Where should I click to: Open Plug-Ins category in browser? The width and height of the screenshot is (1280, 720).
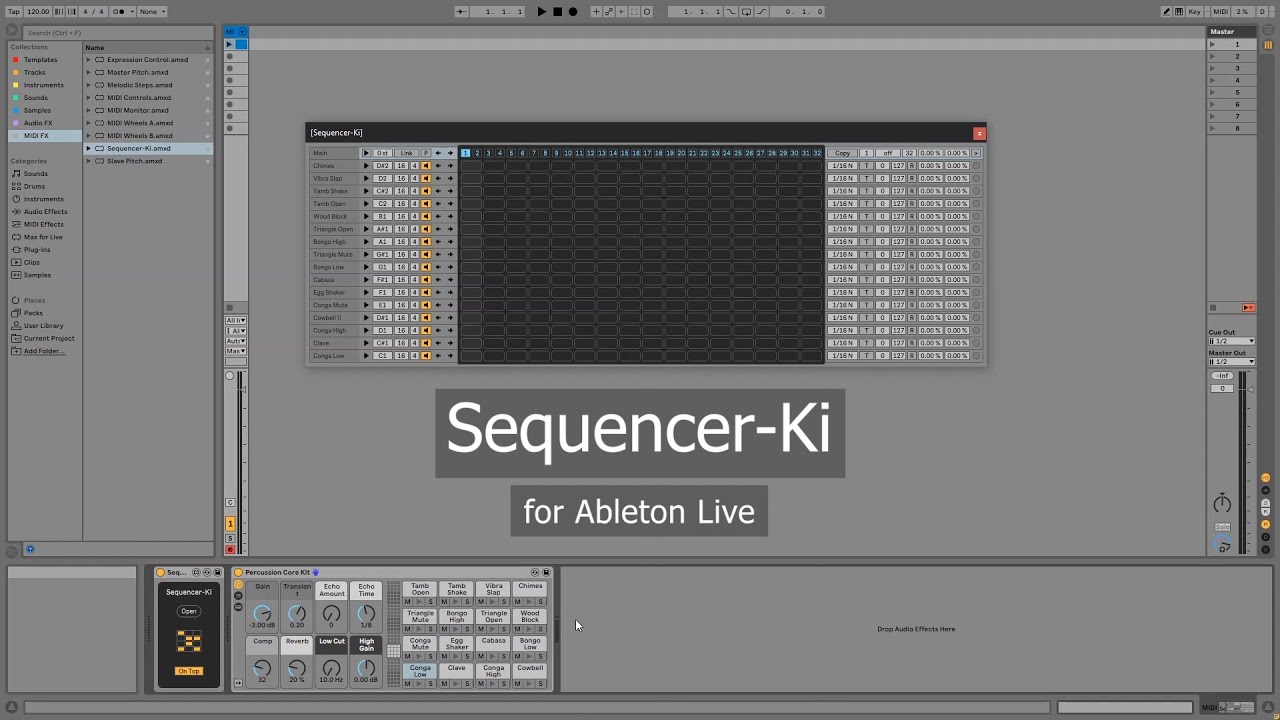[37, 250]
